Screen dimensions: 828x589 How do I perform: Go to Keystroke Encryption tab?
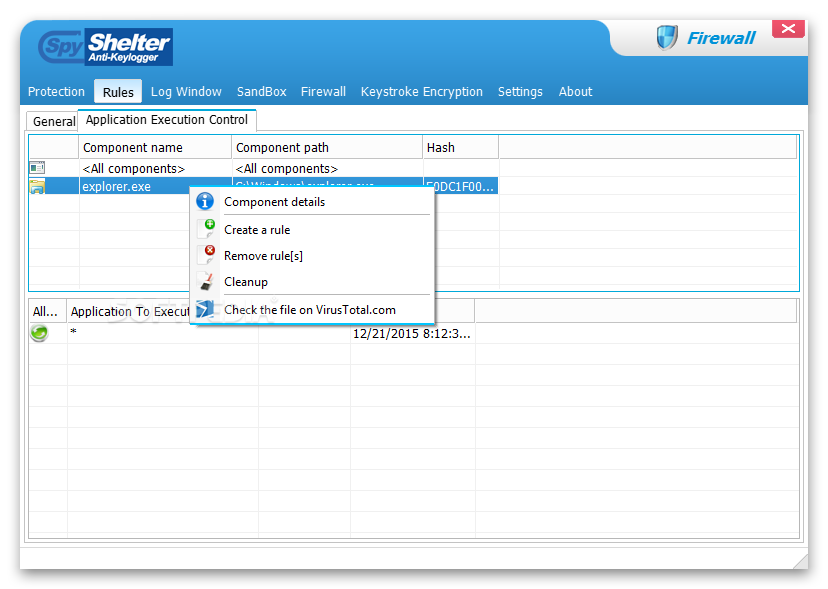[421, 91]
